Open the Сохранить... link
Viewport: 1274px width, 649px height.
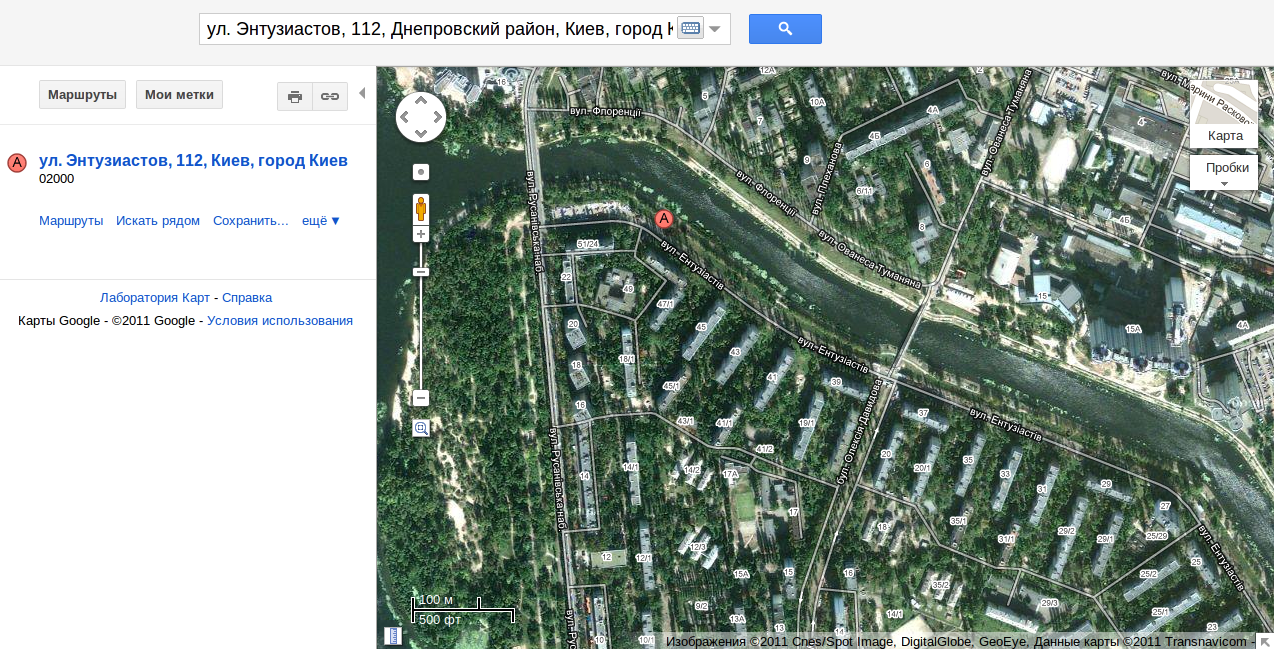251,220
